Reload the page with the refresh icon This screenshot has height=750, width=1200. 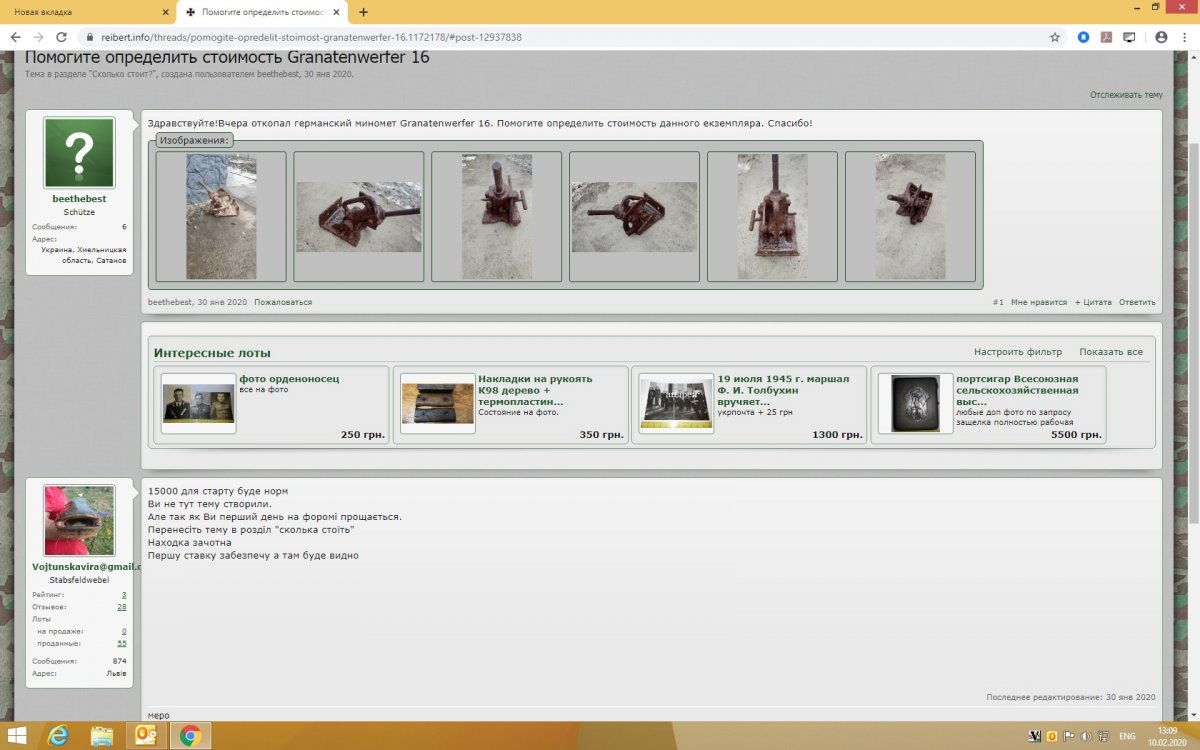pos(61,37)
